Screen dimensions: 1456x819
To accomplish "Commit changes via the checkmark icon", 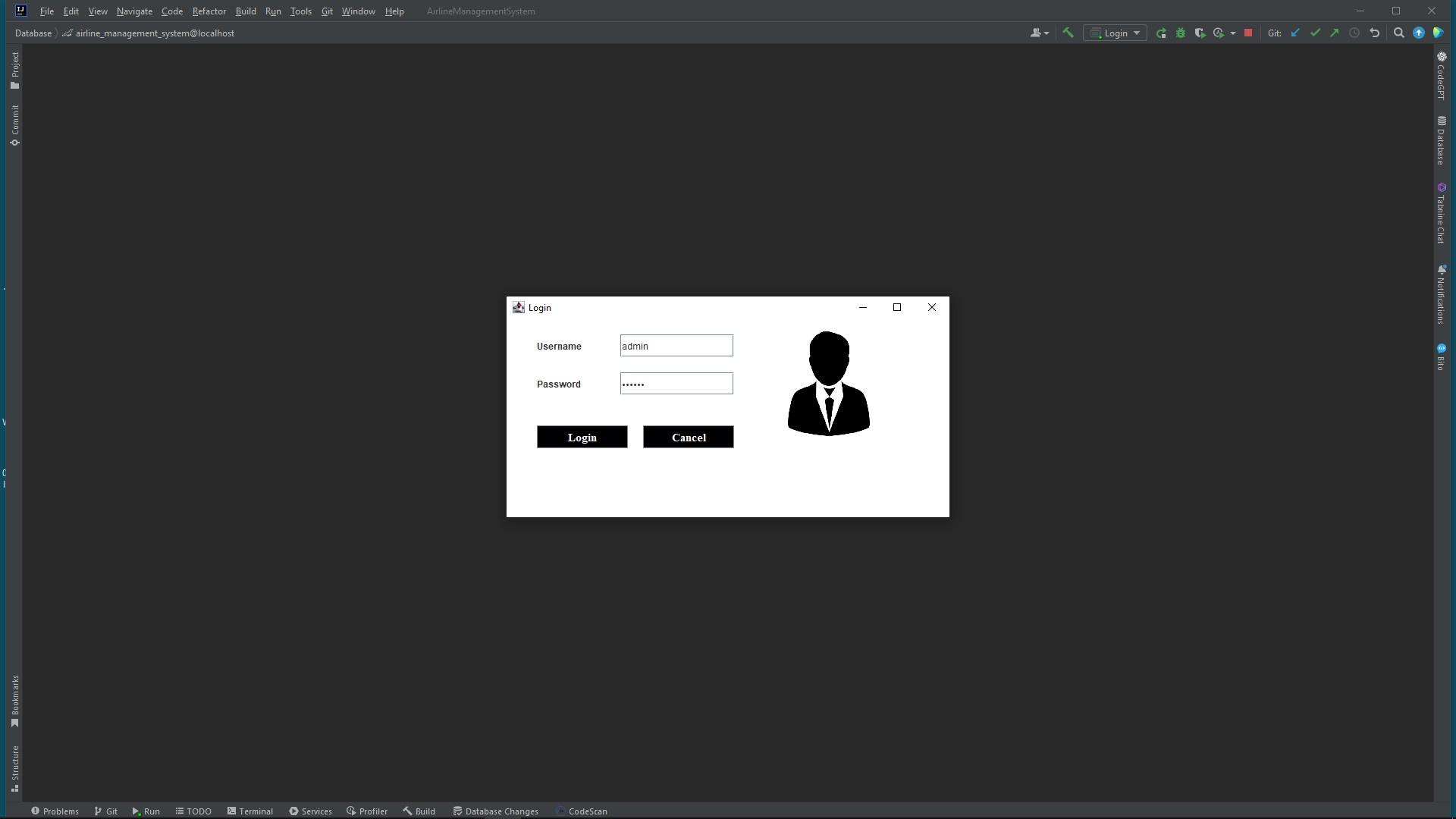I will click(x=1314, y=33).
